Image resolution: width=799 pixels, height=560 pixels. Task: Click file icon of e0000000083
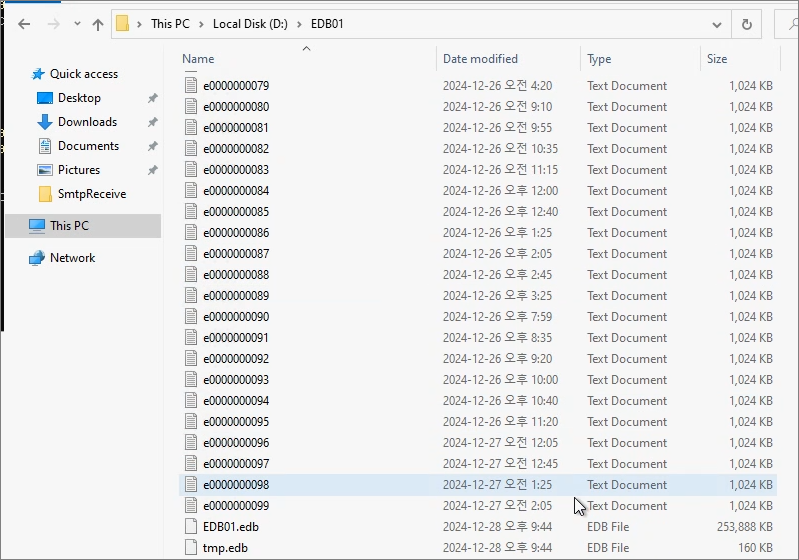point(191,170)
